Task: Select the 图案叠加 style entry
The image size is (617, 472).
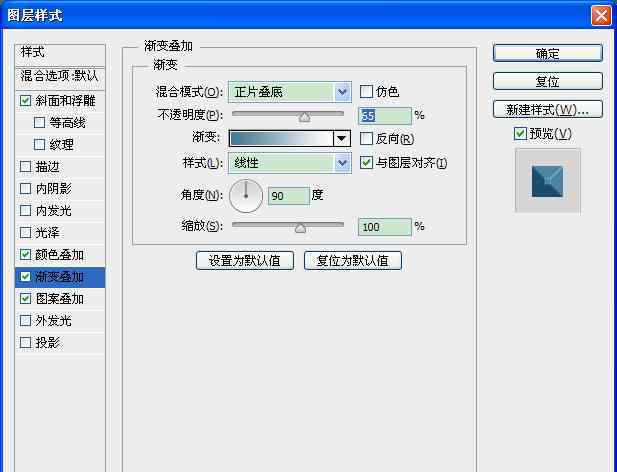Action: [59, 299]
